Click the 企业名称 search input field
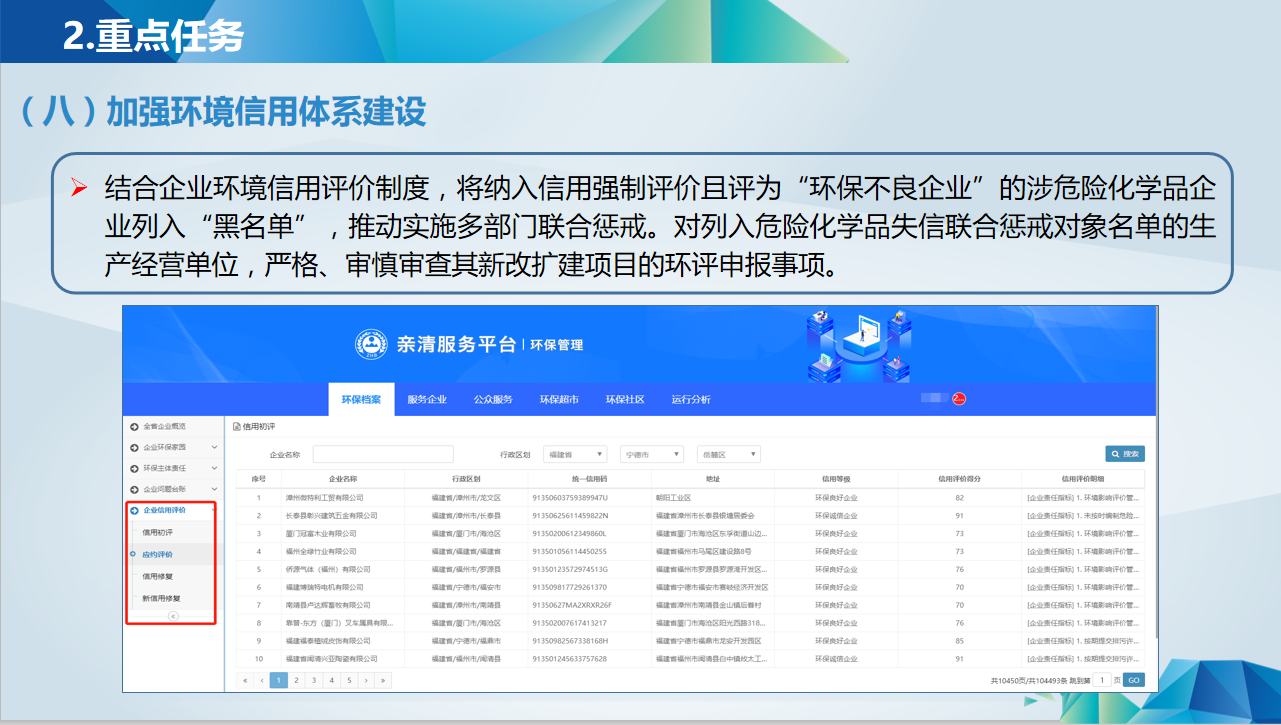 coord(383,454)
